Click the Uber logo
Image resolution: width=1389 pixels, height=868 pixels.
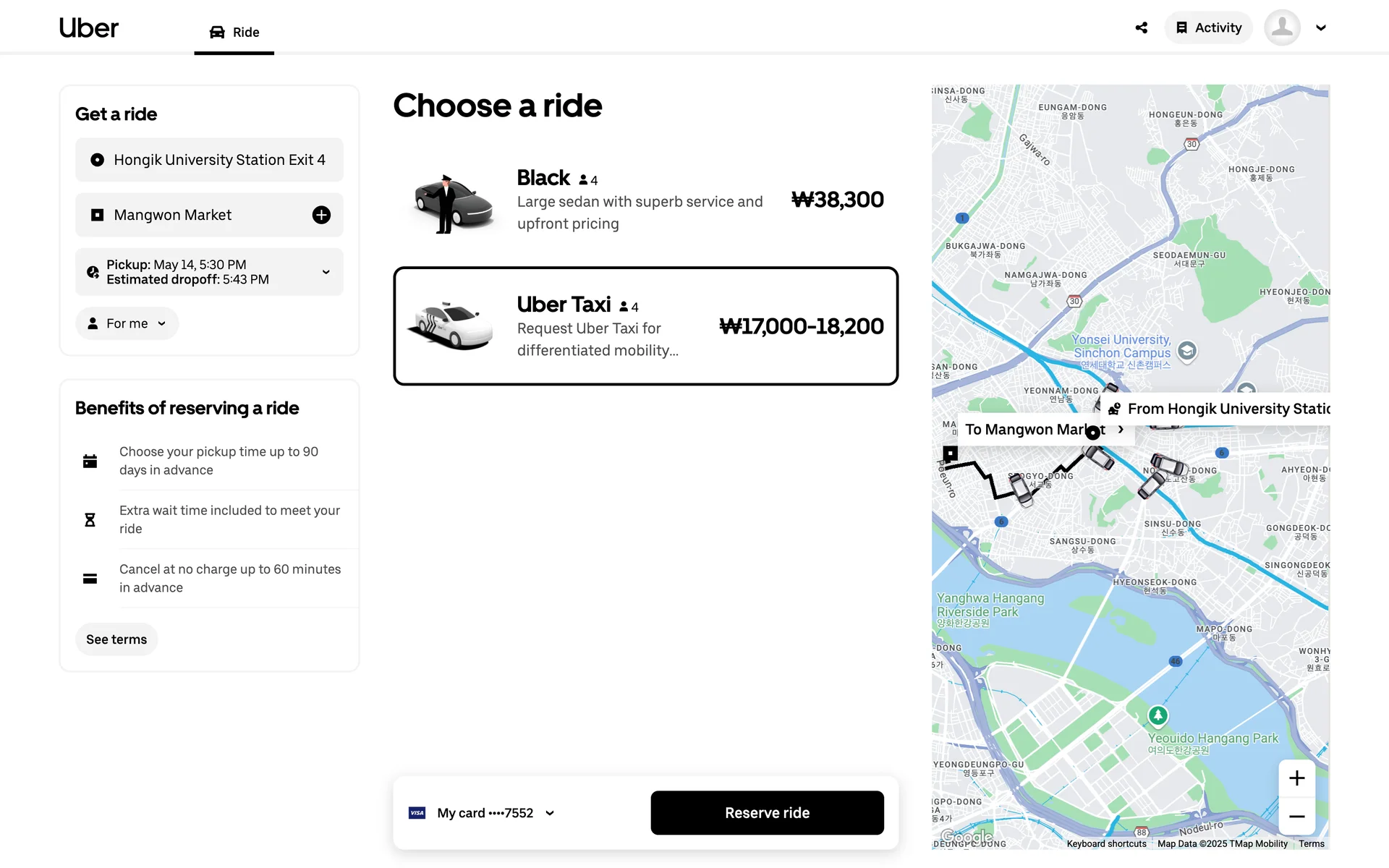88,28
